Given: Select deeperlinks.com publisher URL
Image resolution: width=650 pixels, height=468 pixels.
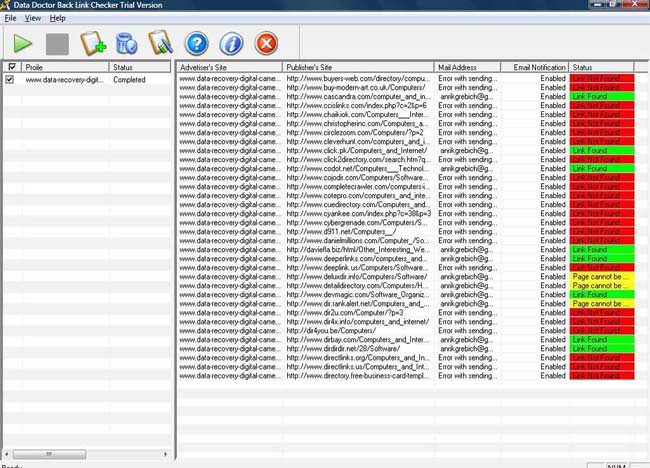Looking at the screenshot, I should pyautogui.click(x=357, y=259).
